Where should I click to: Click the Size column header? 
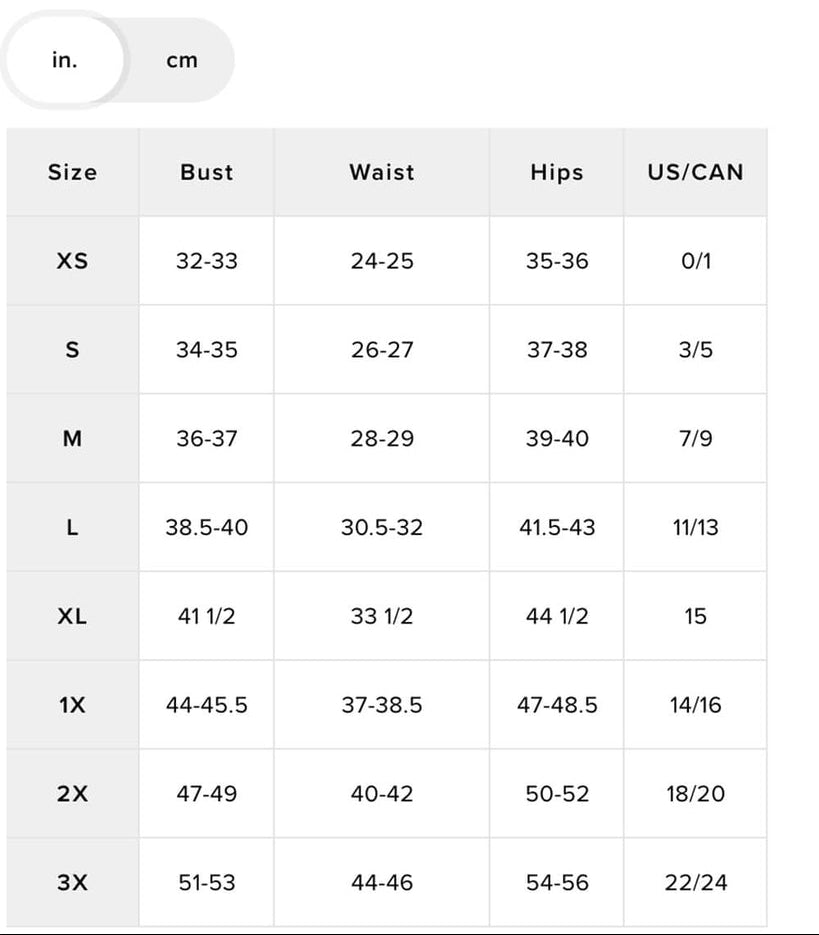[71, 172]
